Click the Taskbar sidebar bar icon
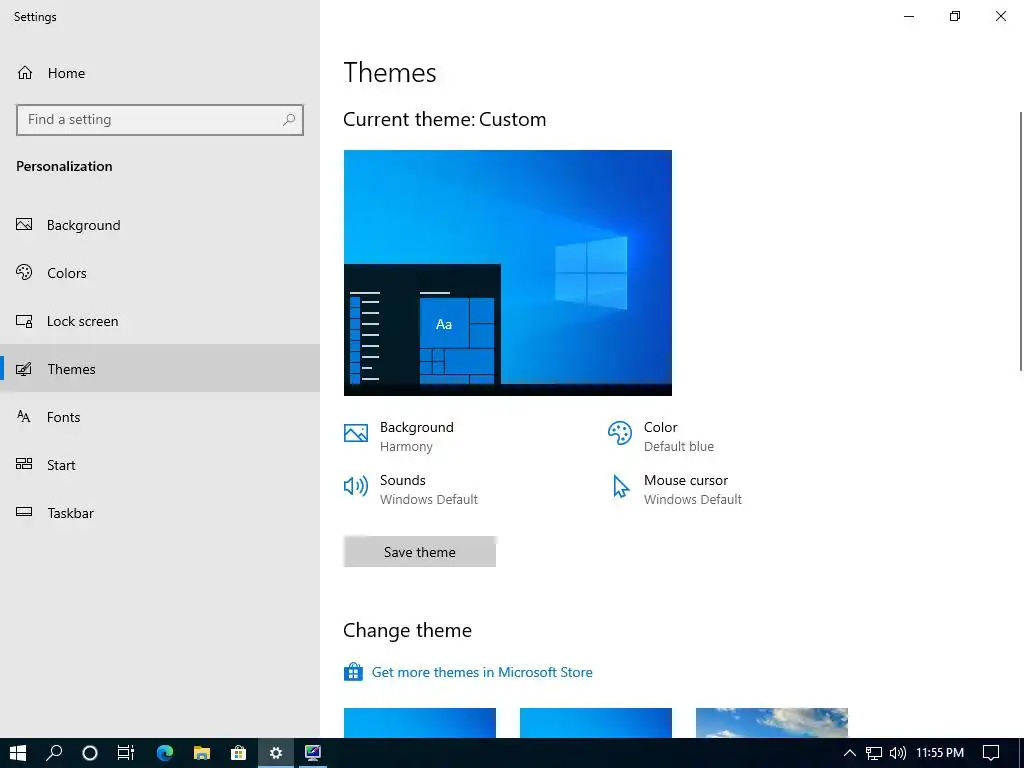This screenshot has height=768, width=1024. coord(24,512)
